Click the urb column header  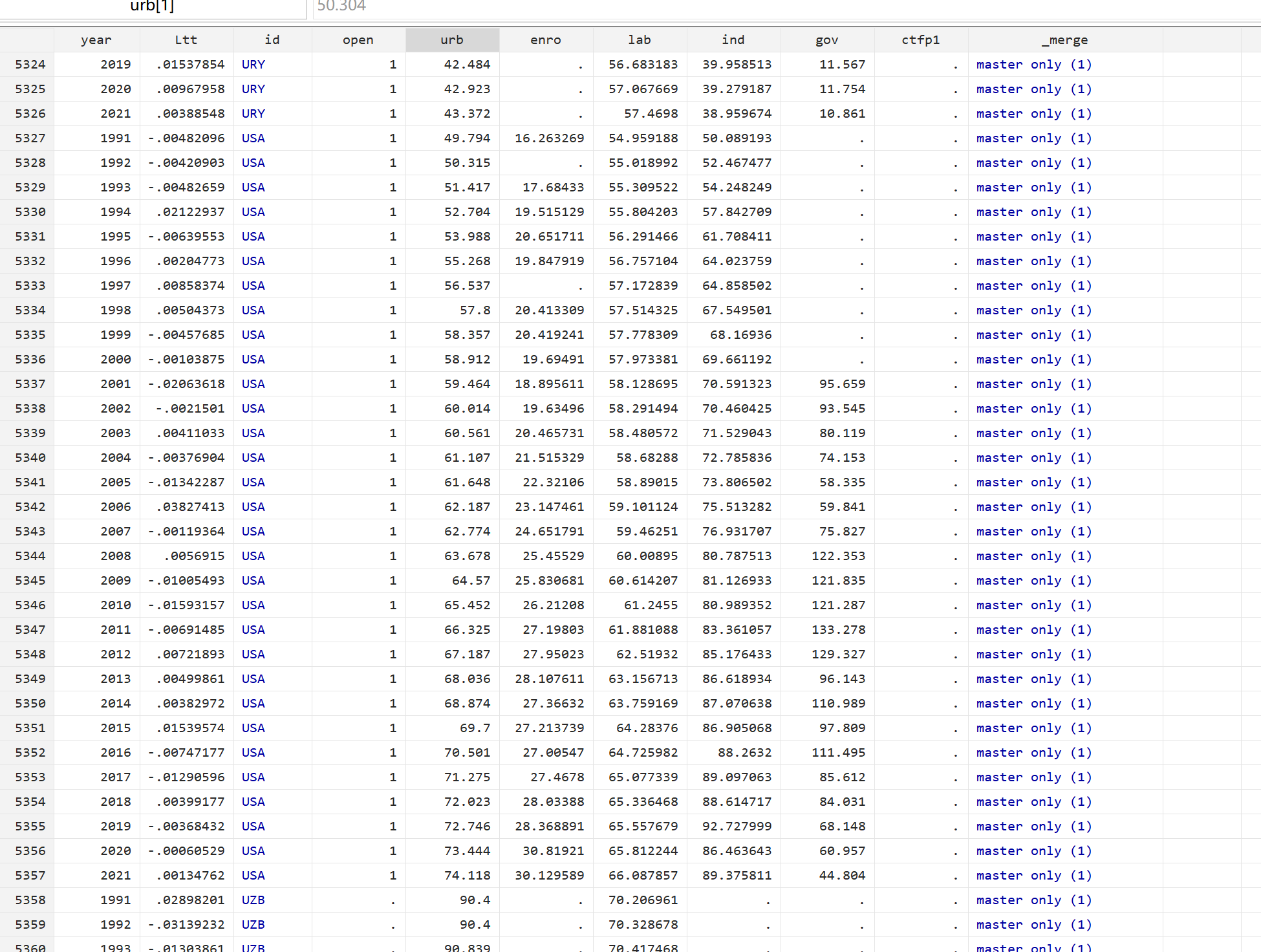pyautogui.click(x=452, y=40)
